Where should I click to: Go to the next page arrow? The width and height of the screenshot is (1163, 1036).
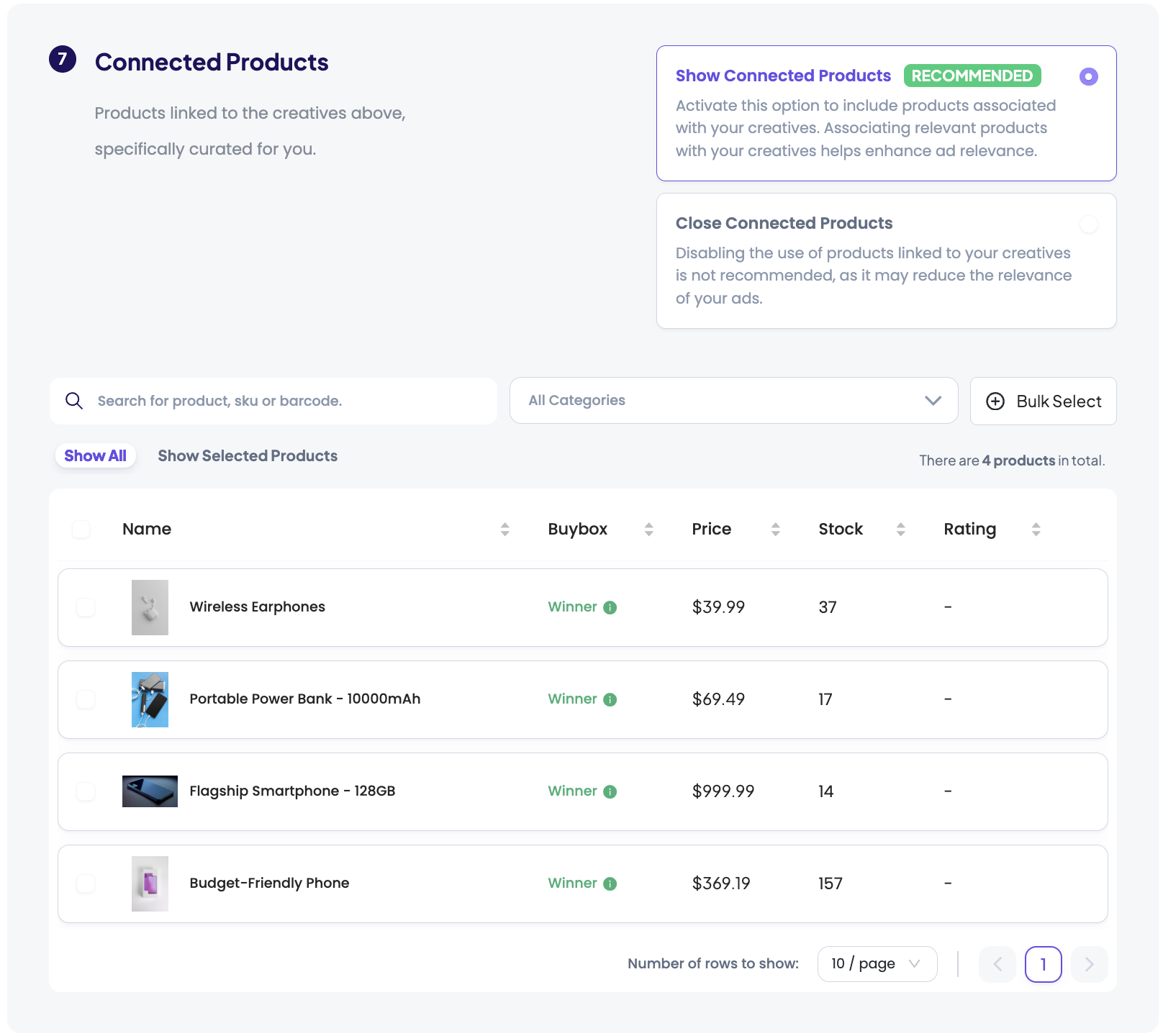click(x=1088, y=964)
